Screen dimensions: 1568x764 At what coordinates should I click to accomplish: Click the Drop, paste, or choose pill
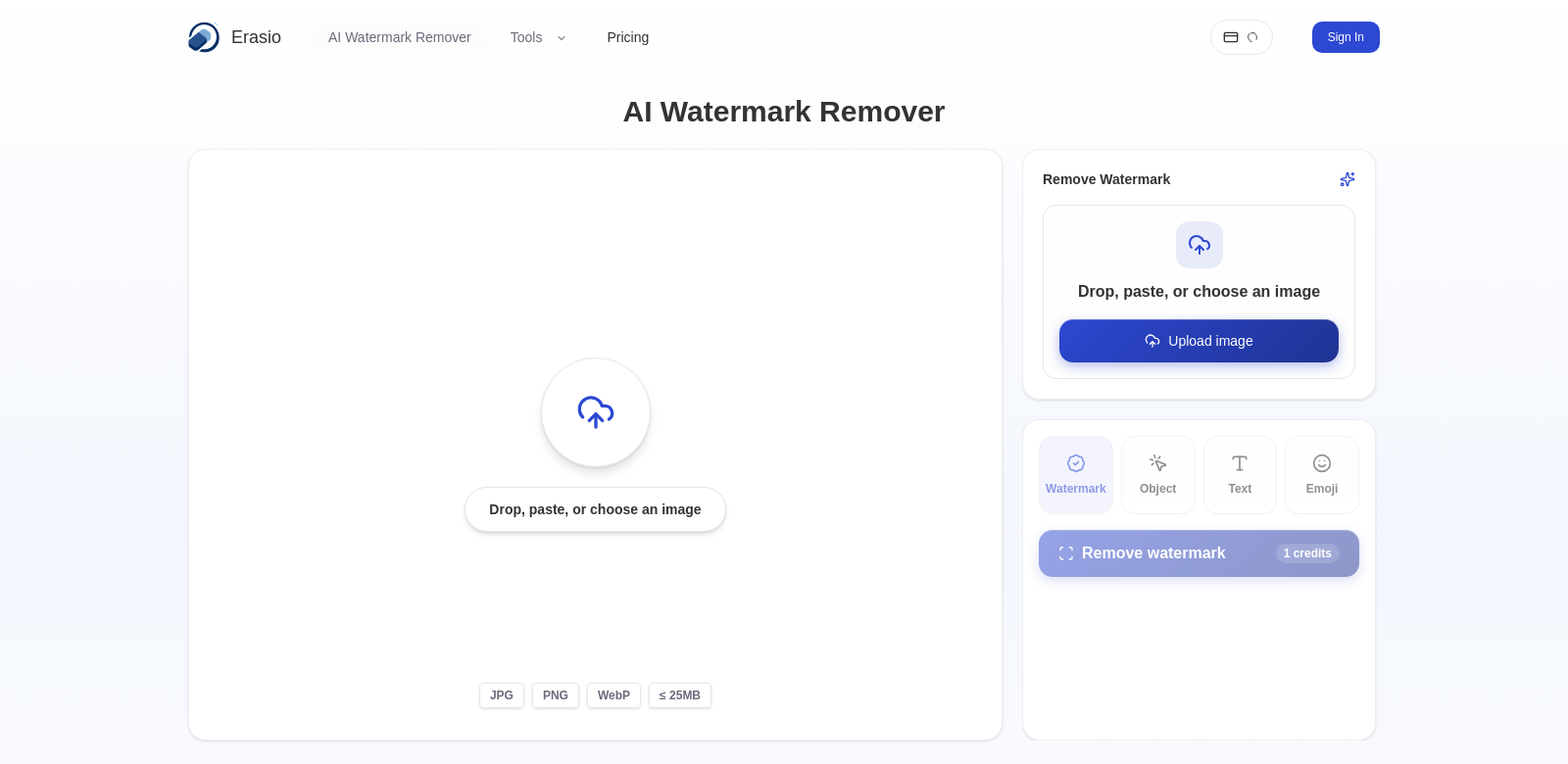coord(595,509)
